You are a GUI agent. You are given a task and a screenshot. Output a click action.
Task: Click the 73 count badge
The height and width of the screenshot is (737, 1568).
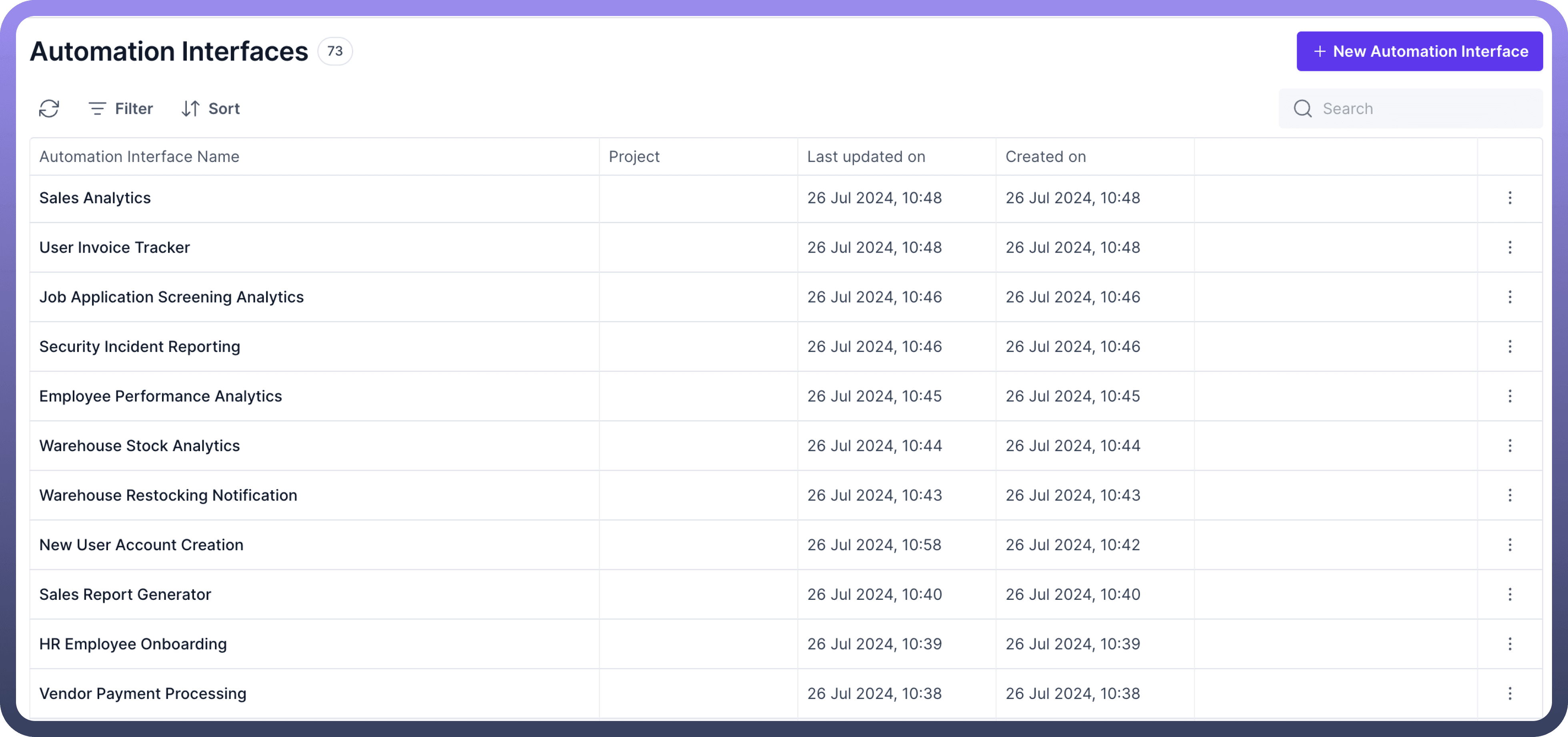[335, 52]
